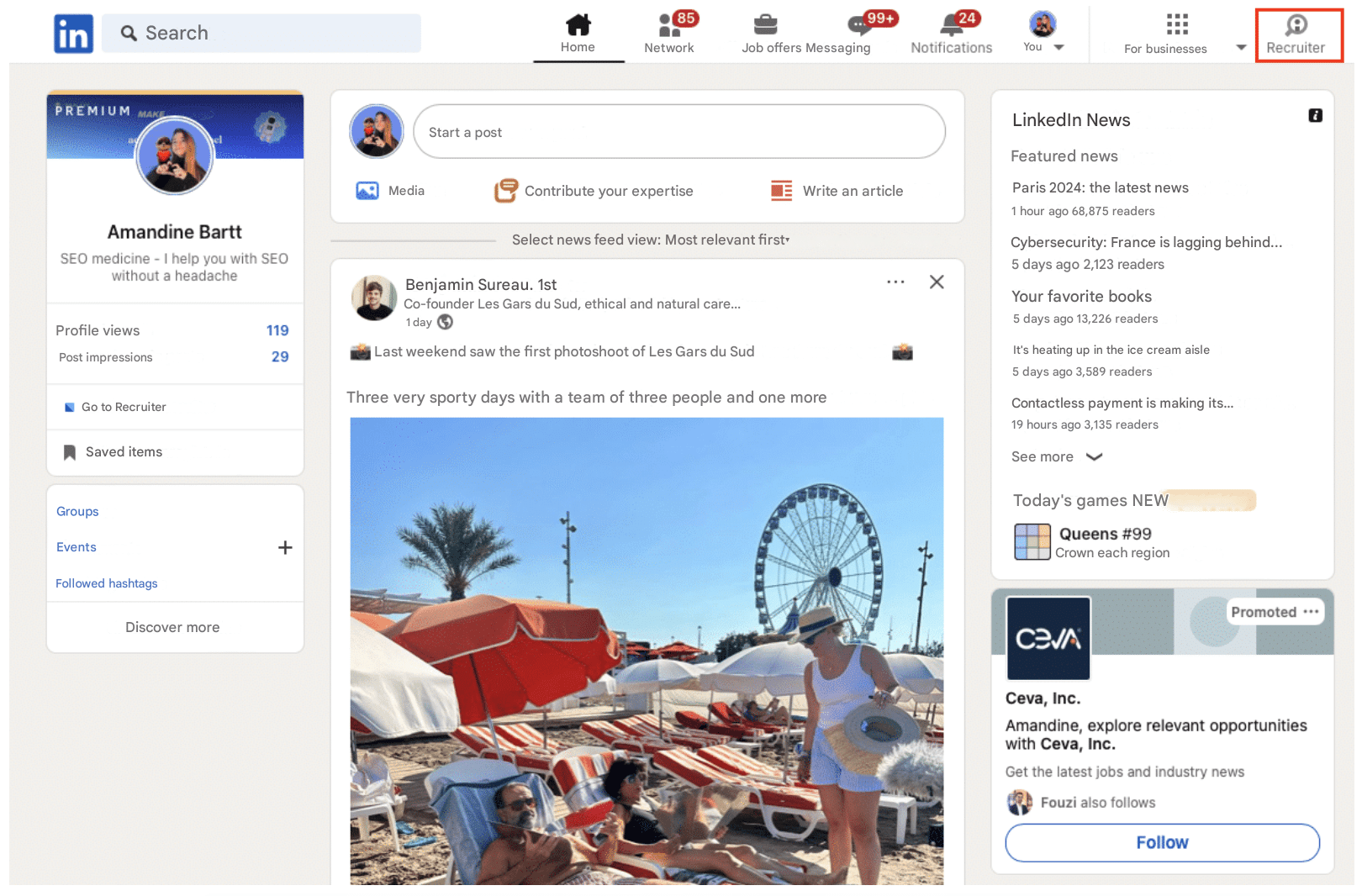
Task: Dismiss Benjamin Sureau's post with X
Action: coord(937,282)
